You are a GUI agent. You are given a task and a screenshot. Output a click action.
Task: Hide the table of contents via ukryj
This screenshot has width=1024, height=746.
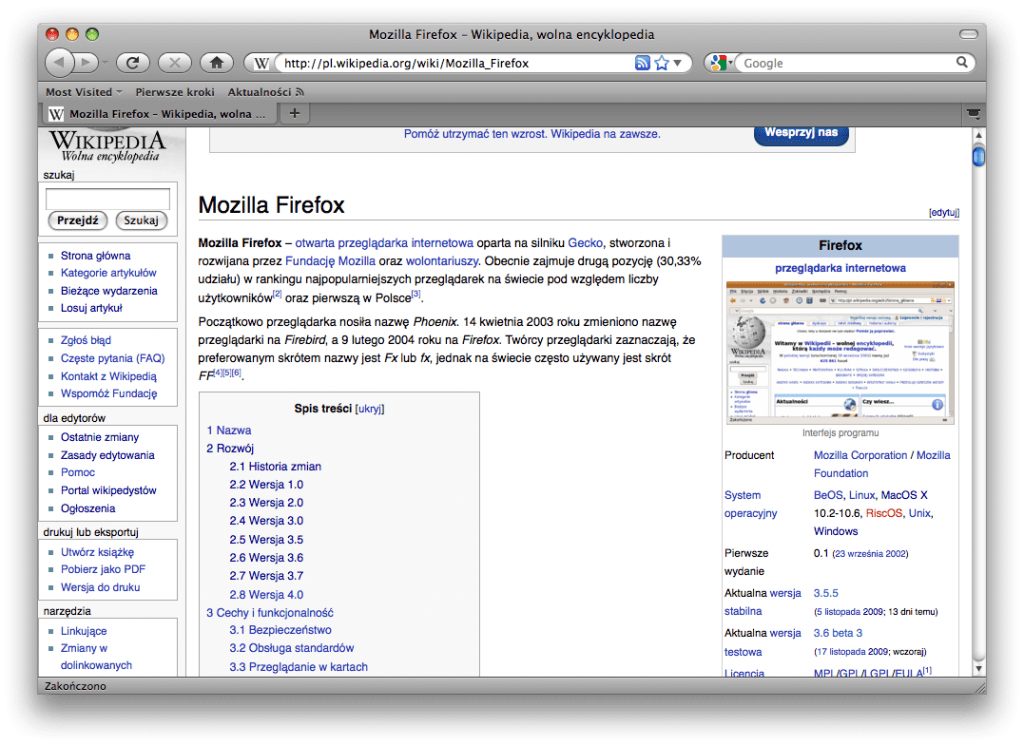coord(370,409)
